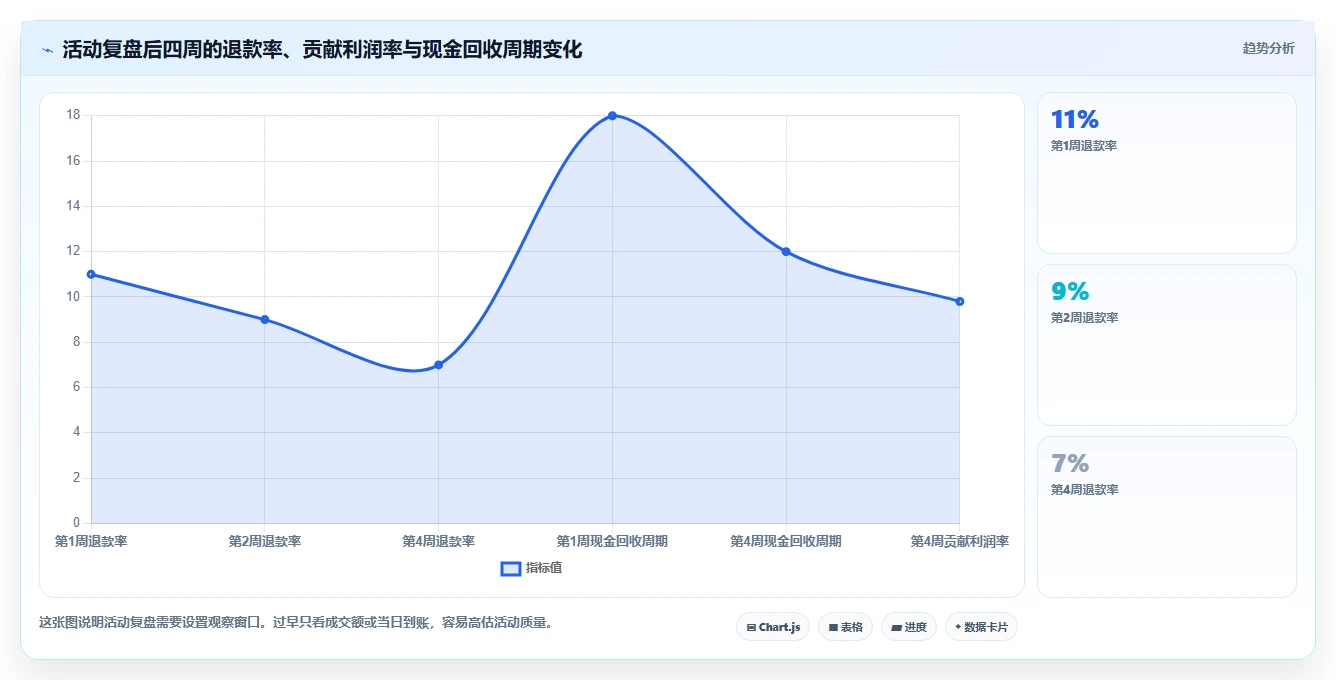This screenshot has width=1336, height=680.
Task: Toggle the 指标值 legend swatch
Action: click(510, 568)
